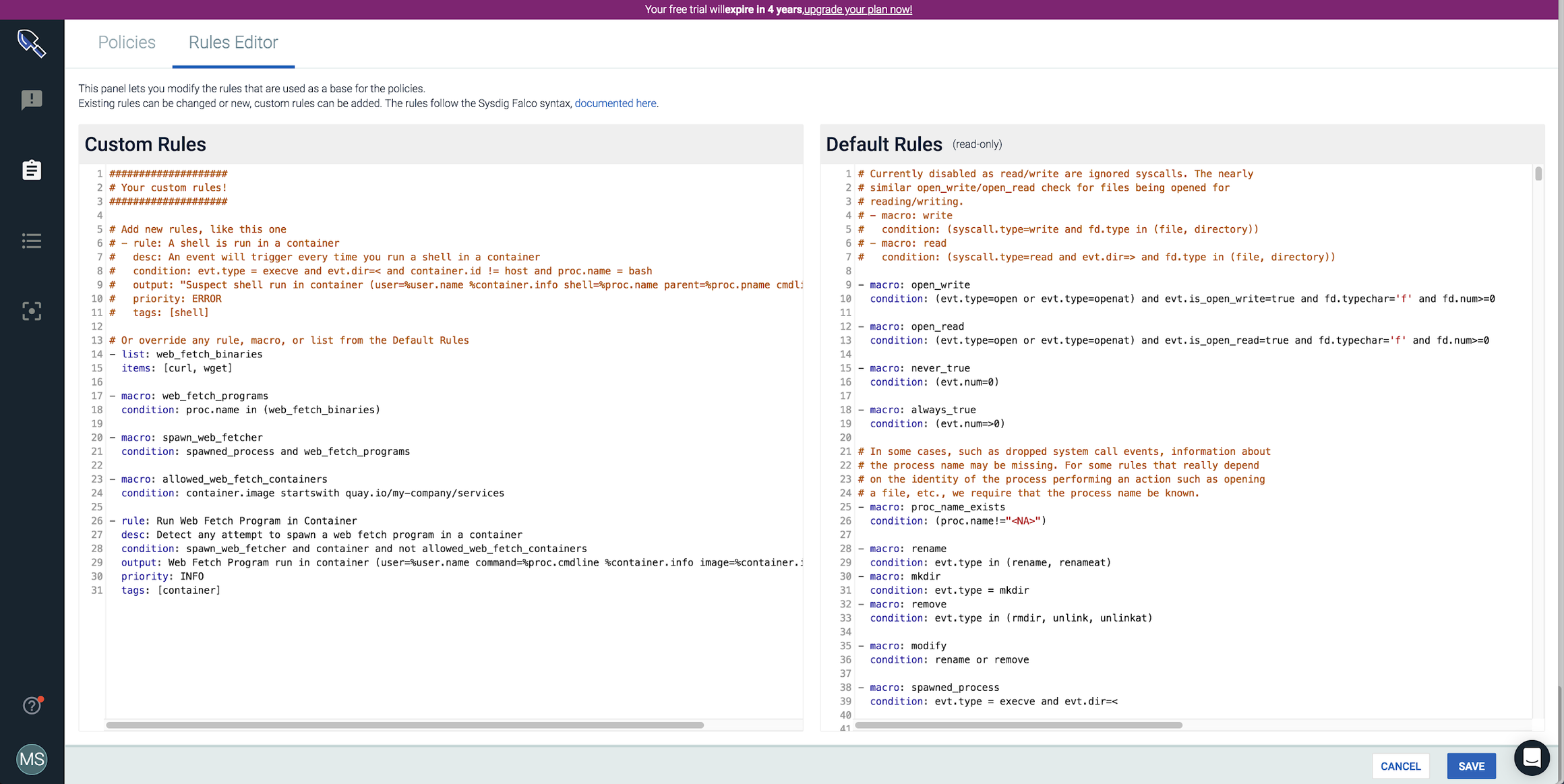Follow the 'documented here' link
Image resolution: width=1564 pixels, height=784 pixels.
tap(615, 103)
